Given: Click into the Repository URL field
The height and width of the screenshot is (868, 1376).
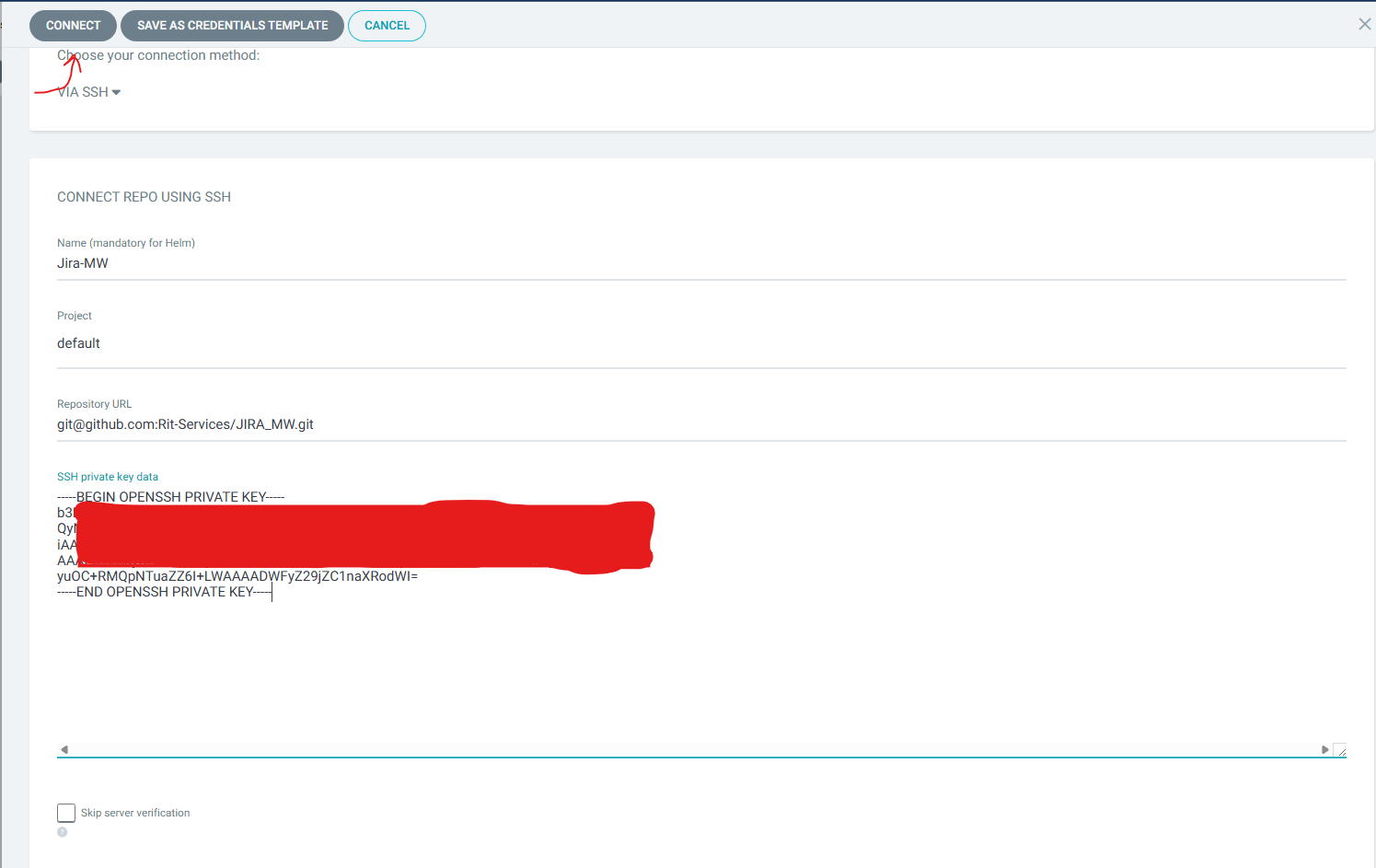Looking at the screenshot, I should pos(701,424).
